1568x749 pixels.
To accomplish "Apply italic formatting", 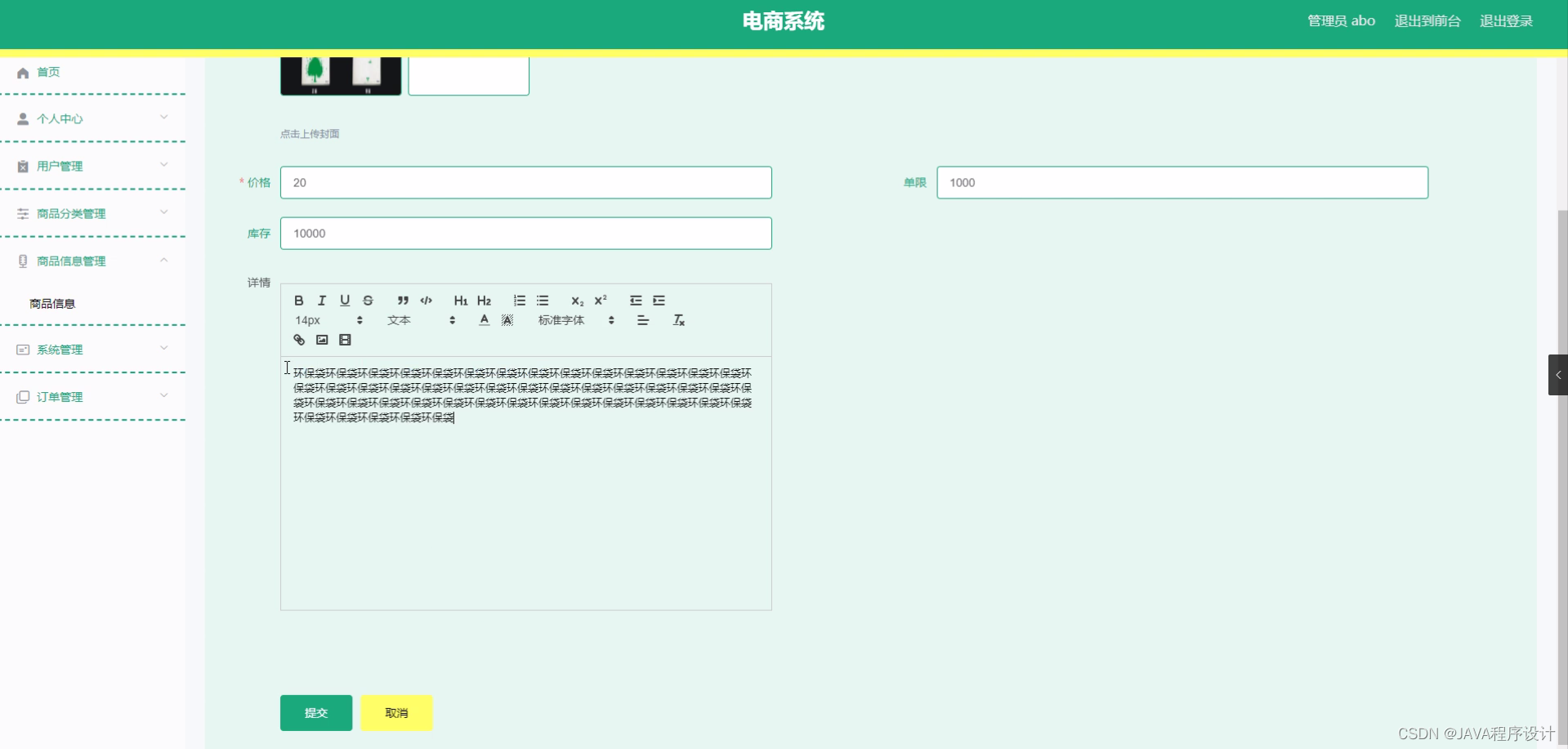I will (322, 301).
